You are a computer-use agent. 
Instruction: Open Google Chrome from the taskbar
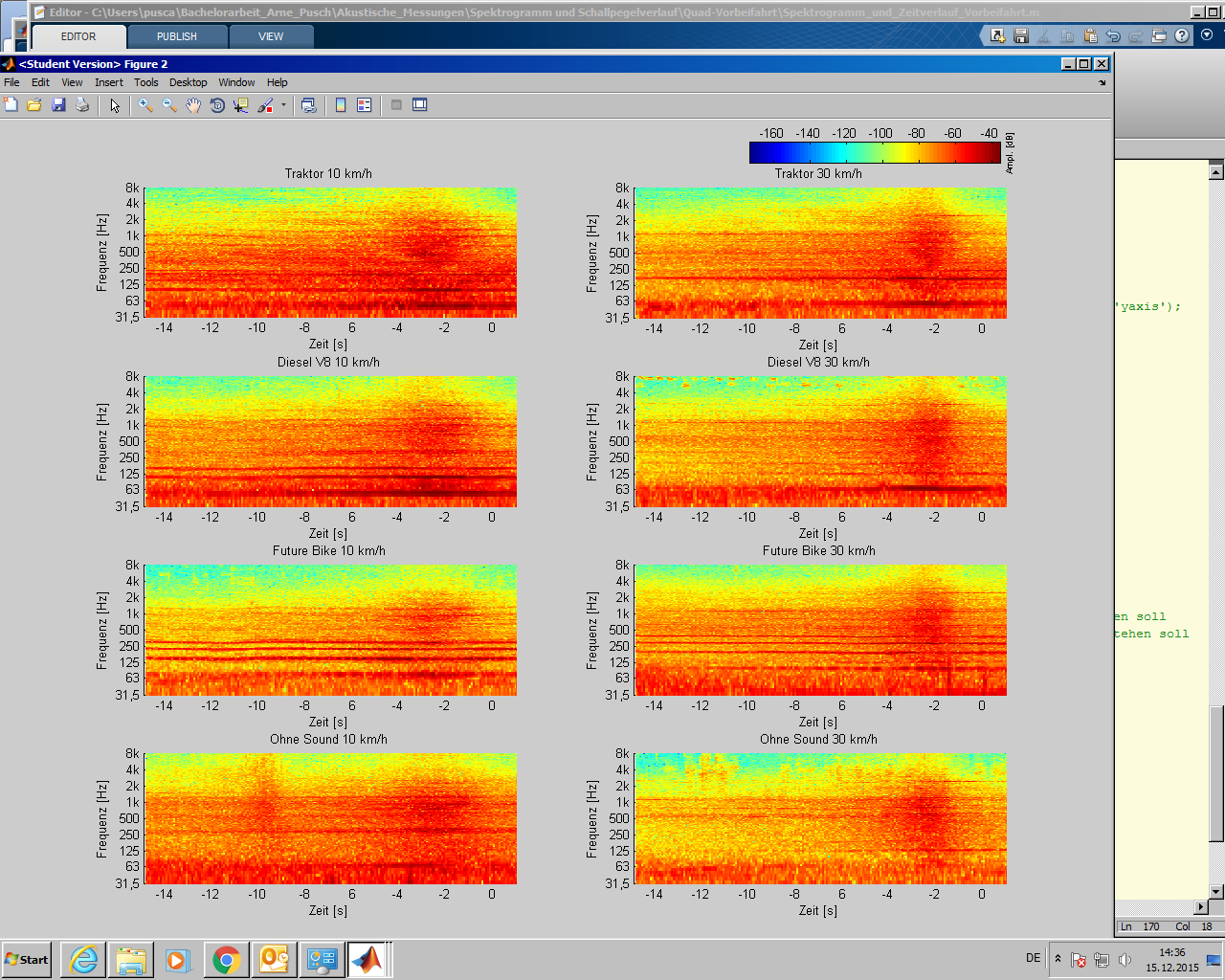coord(227,959)
